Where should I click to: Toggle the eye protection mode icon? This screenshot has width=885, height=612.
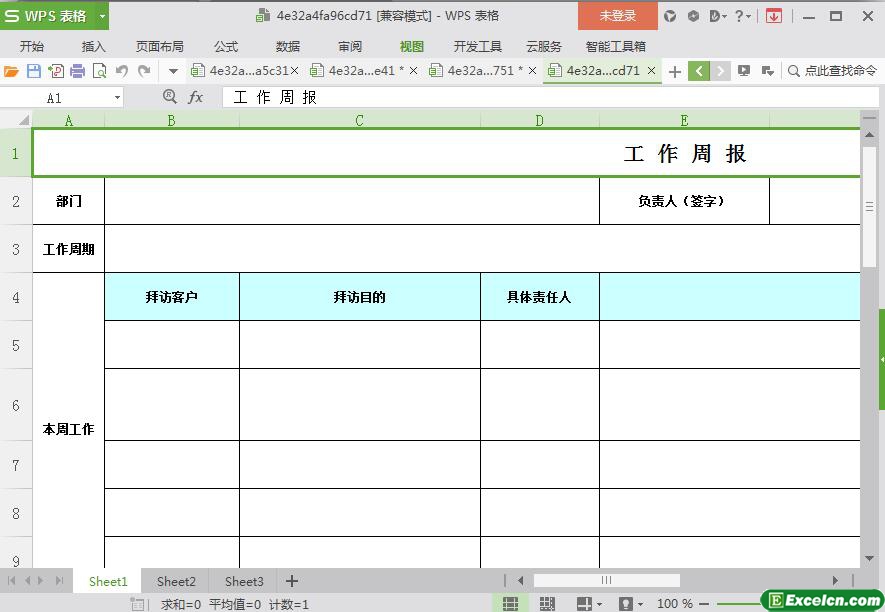pyautogui.click(x=625, y=604)
